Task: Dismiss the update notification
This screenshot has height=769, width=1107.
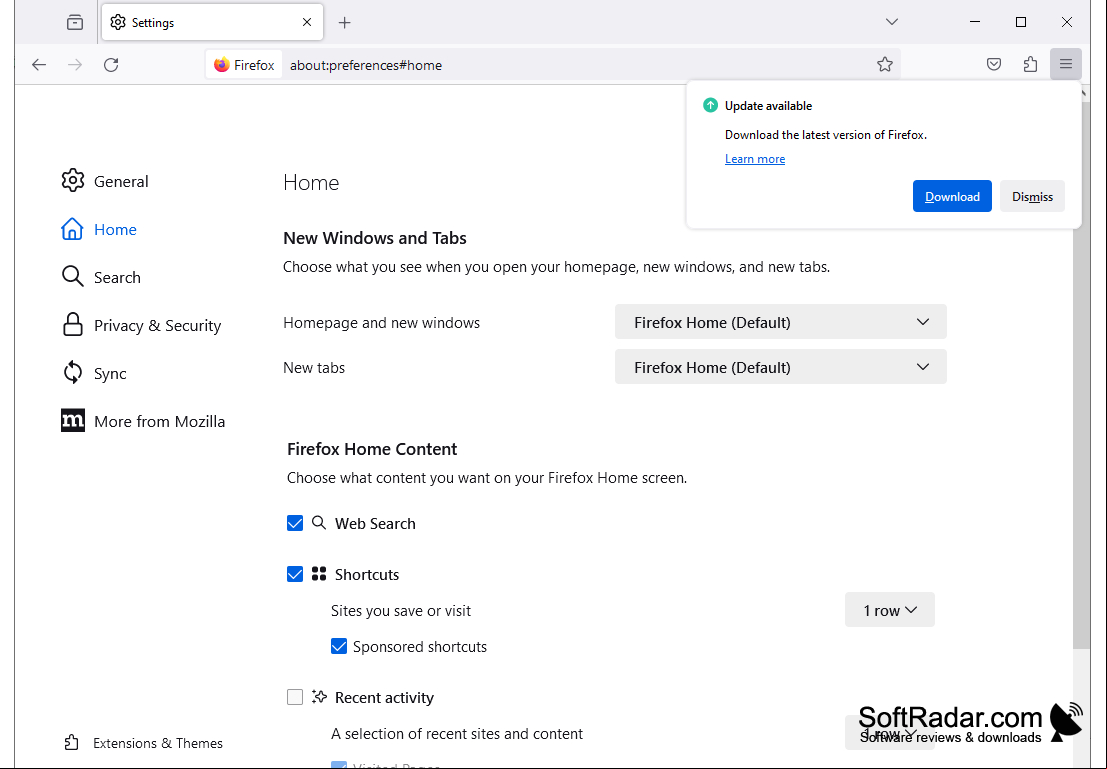Action: tap(1032, 196)
